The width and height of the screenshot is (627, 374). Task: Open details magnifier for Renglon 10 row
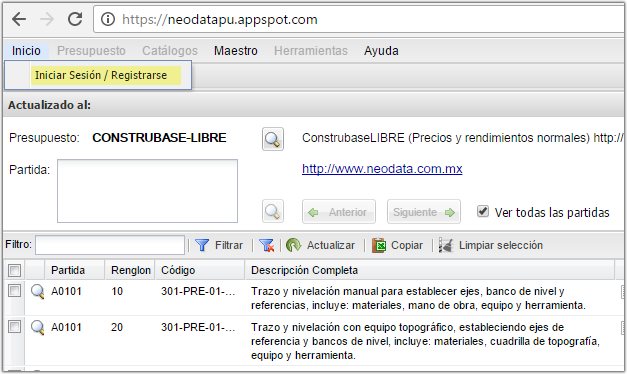pyautogui.click(x=37, y=291)
